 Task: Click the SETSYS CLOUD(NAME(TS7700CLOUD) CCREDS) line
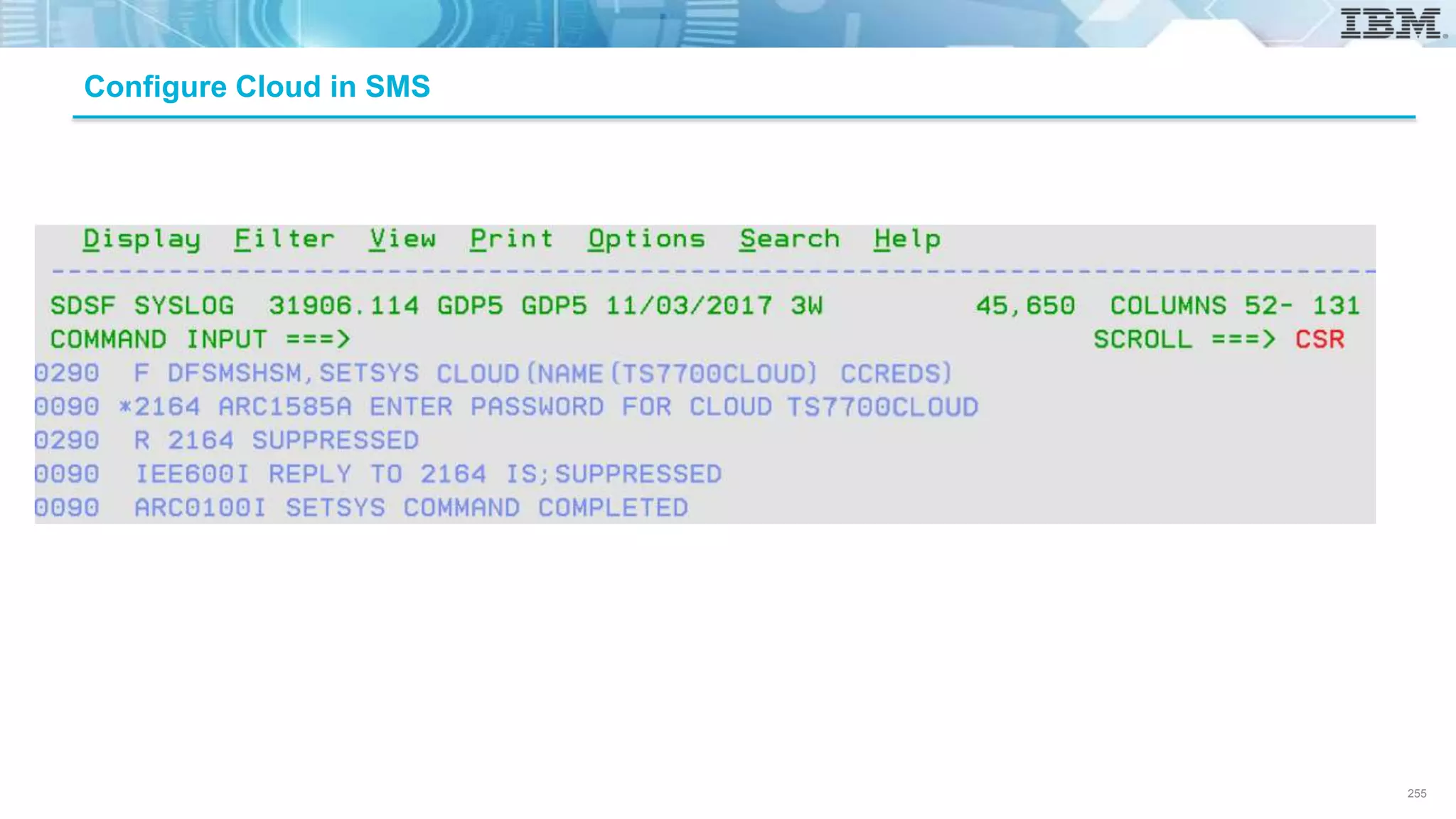pyautogui.click(x=493, y=373)
